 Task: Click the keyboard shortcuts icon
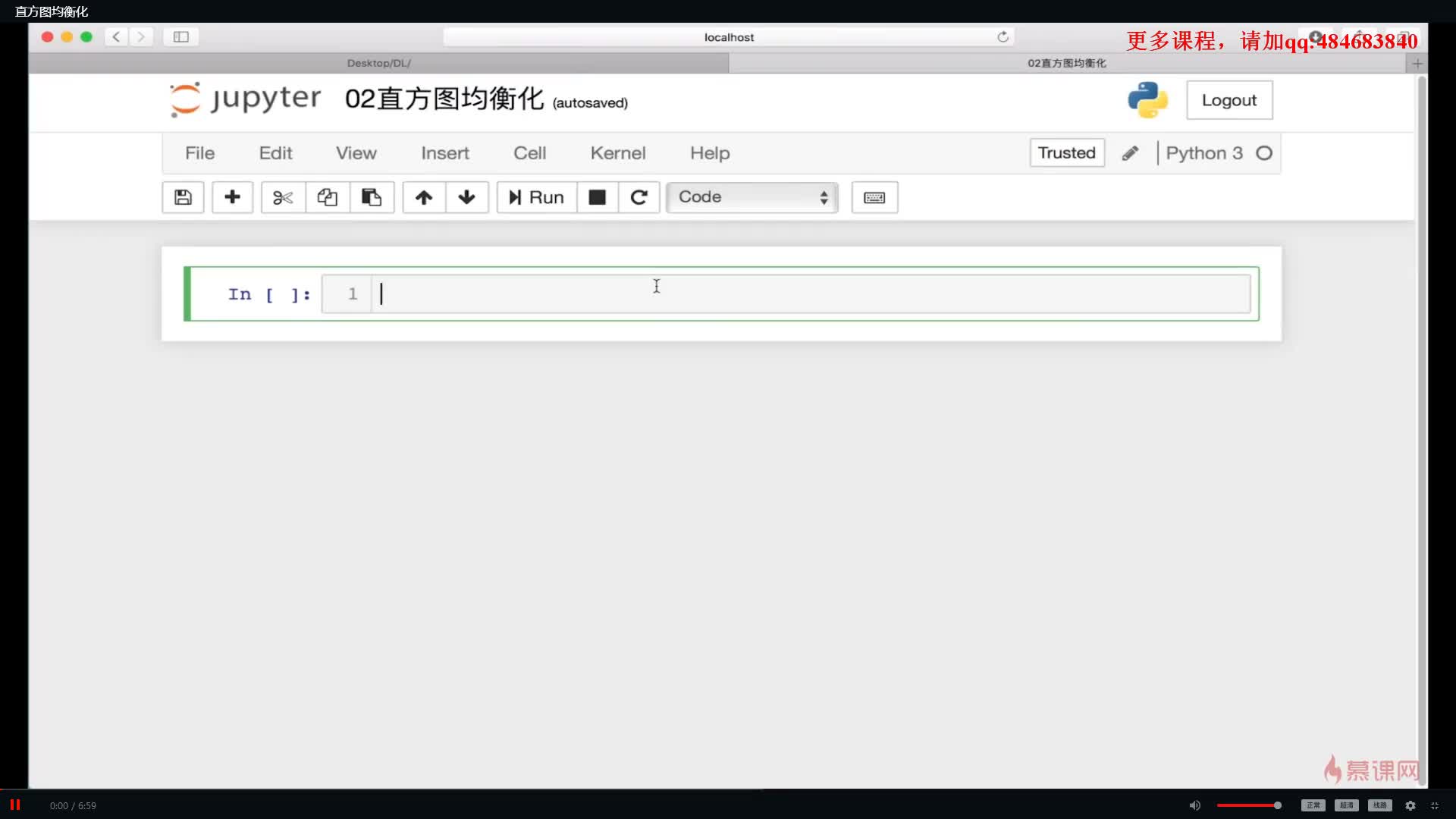(875, 197)
